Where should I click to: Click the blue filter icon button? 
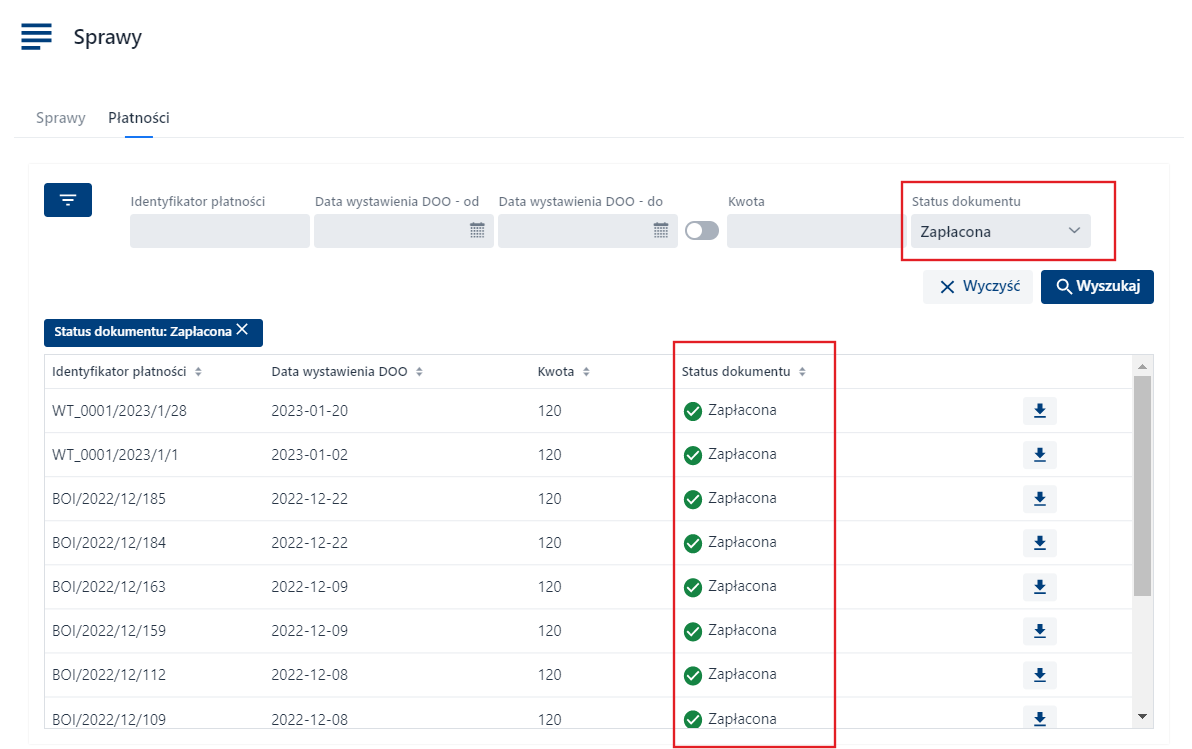[68, 200]
